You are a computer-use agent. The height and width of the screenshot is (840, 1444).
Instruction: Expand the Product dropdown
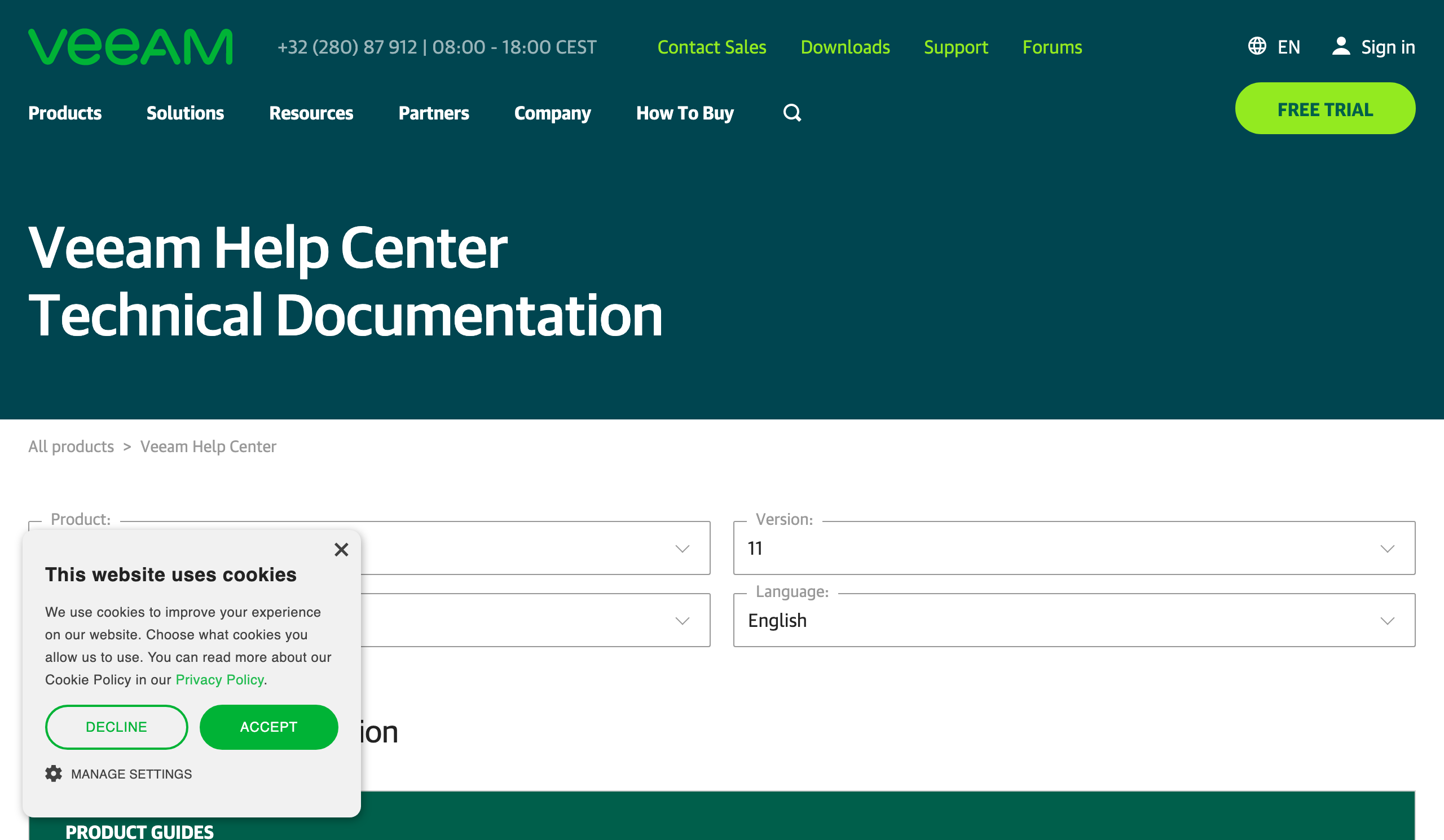click(x=369, y=548)
